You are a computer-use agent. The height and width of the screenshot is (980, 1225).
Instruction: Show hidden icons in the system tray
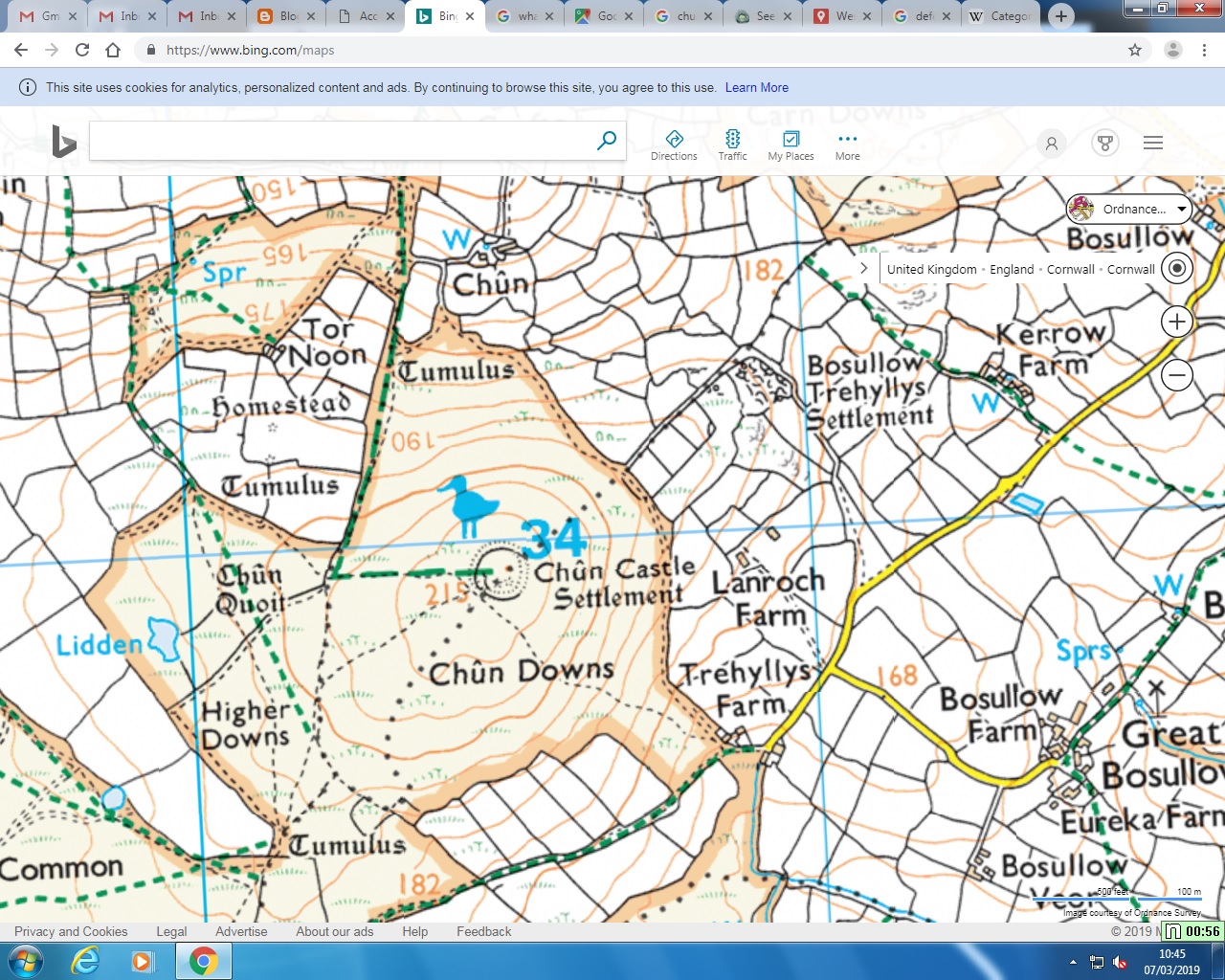1073,961
